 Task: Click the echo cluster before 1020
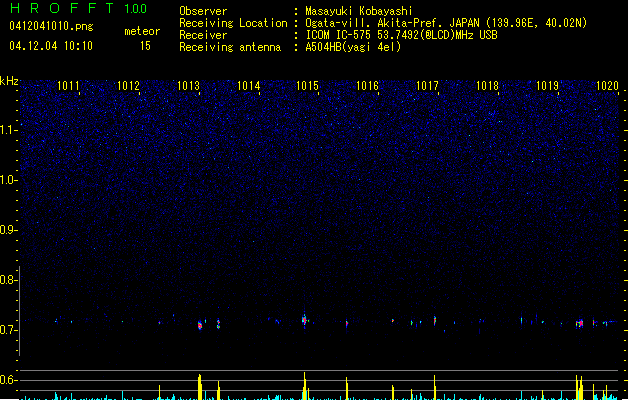(x=580, y=323)
